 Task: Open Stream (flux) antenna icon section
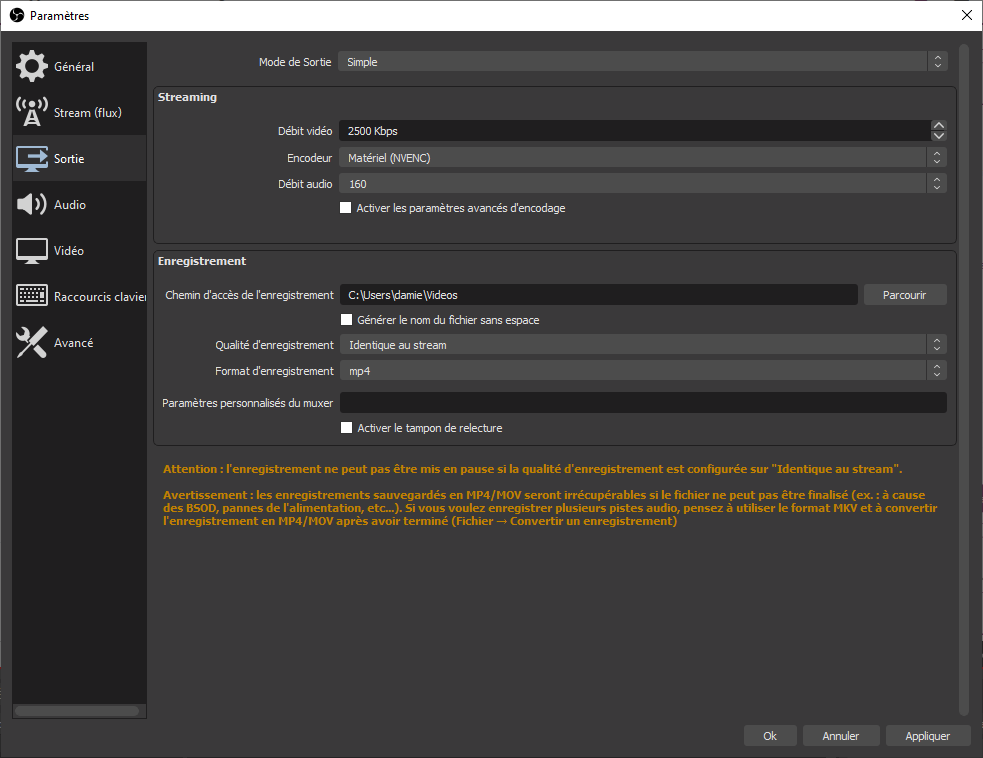point(32,112)
